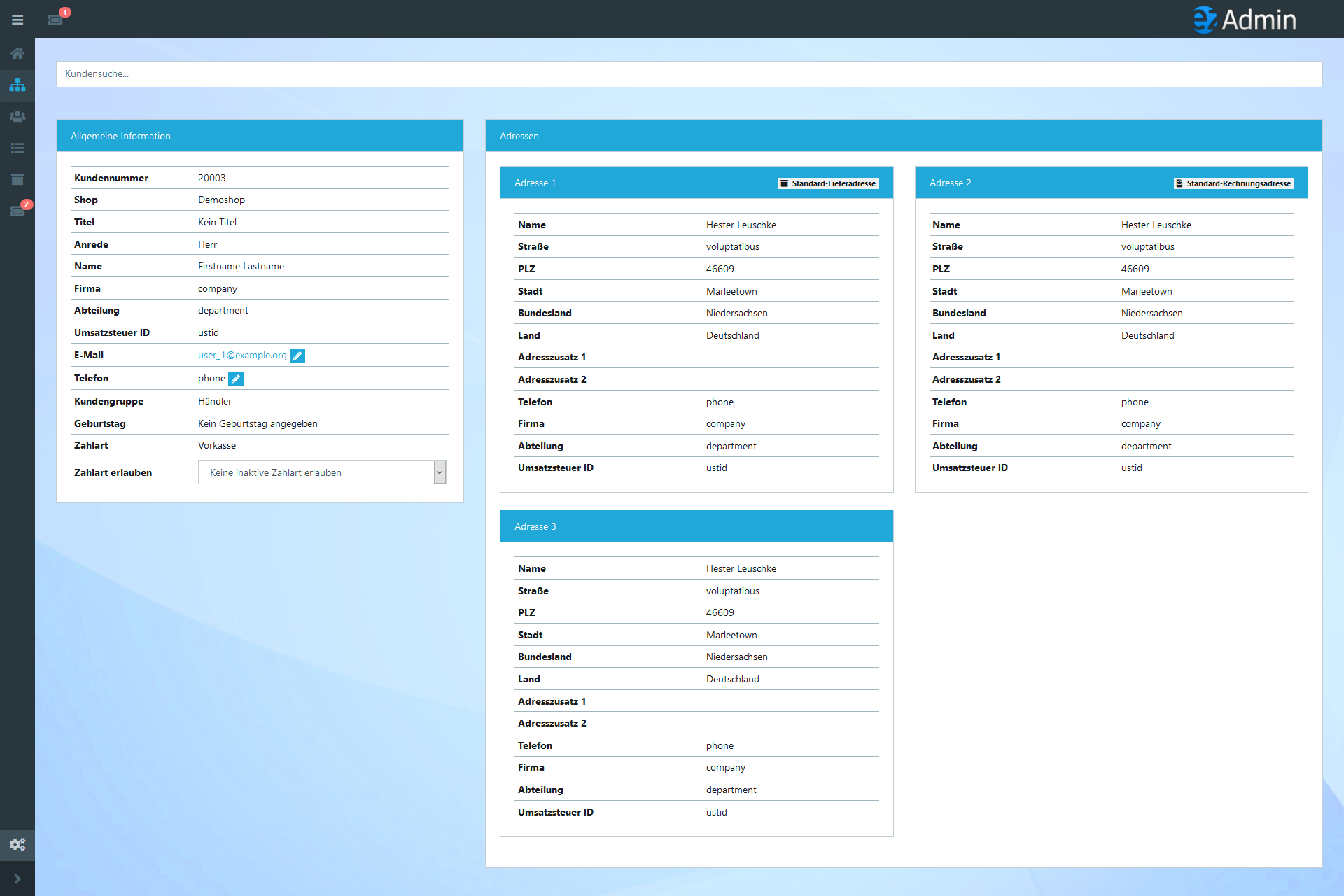Click Umsatzsteuer ID value ustid in general info
Screen dimensions: 1344x896
point(209,332)
